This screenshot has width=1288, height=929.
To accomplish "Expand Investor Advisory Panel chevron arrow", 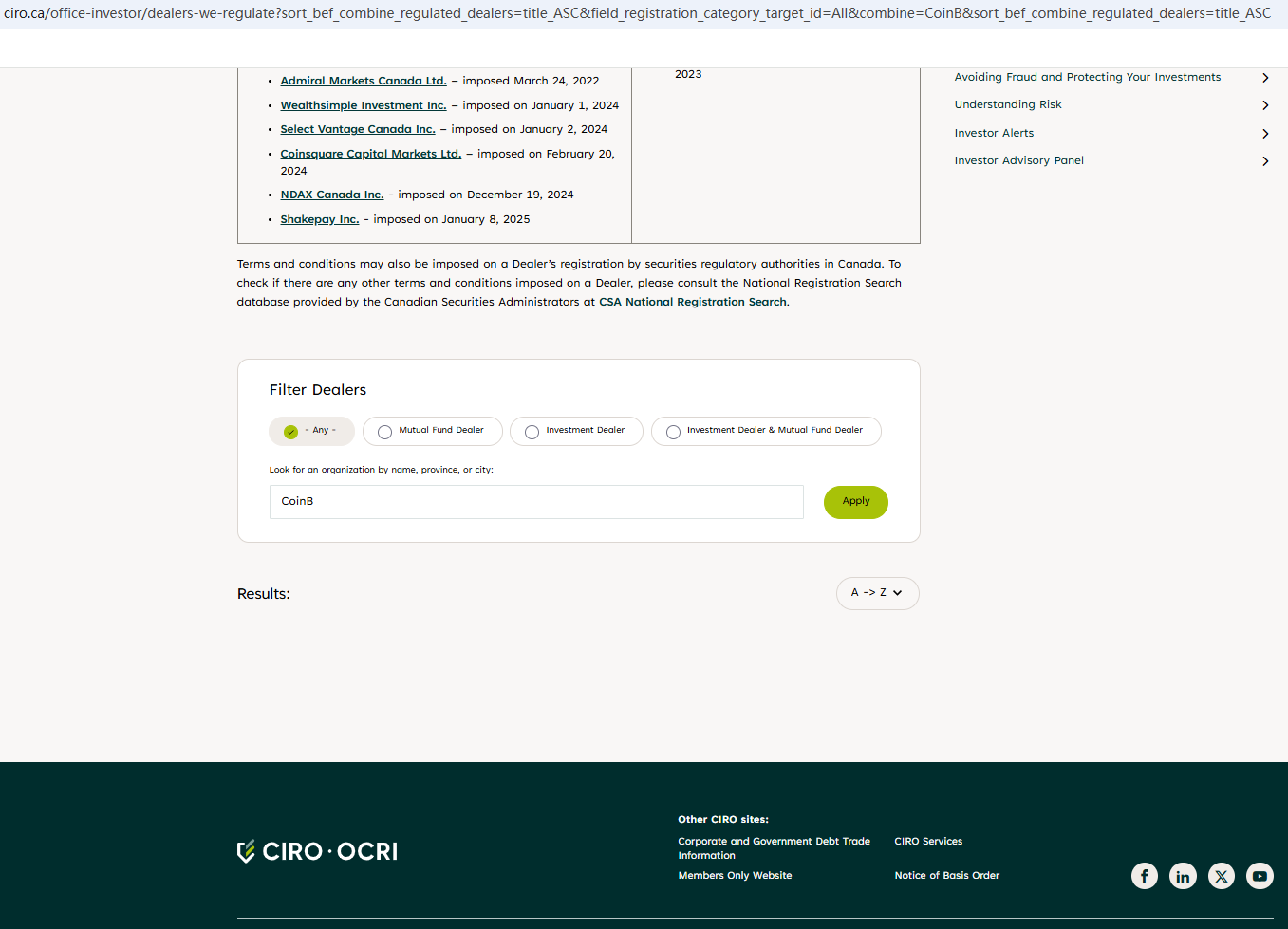I will (1265, 161).
